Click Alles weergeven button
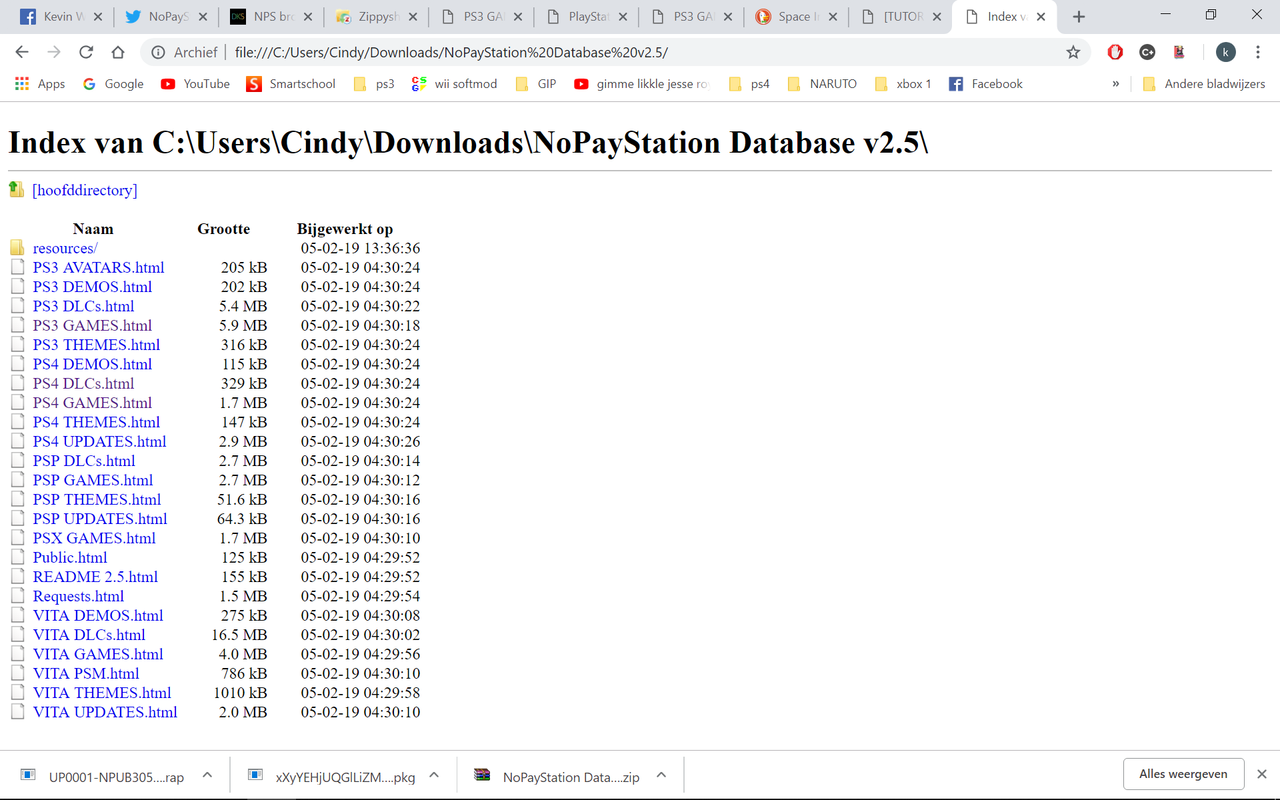The width and height of the screenshot is (1280, 800). pyautogui.click(x=1183, y=774)
